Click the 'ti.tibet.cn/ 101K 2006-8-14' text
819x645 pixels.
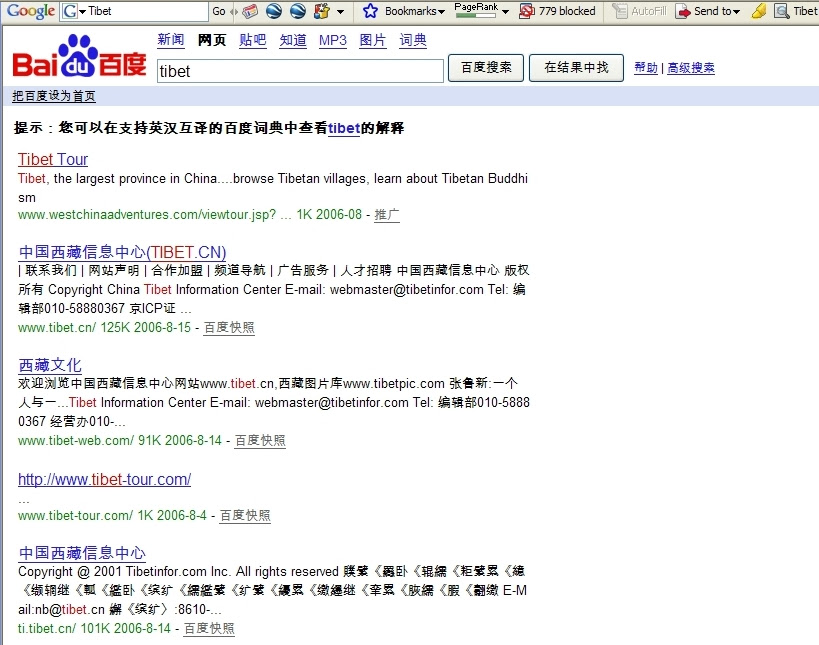click(95, 628)
